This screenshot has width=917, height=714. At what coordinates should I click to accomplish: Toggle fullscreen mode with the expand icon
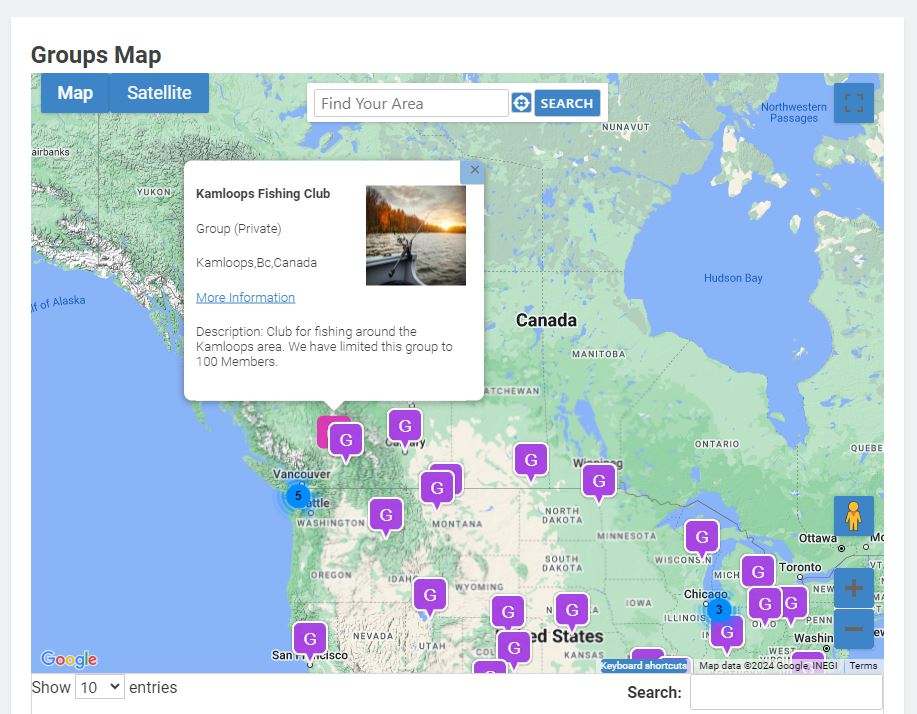852,102
